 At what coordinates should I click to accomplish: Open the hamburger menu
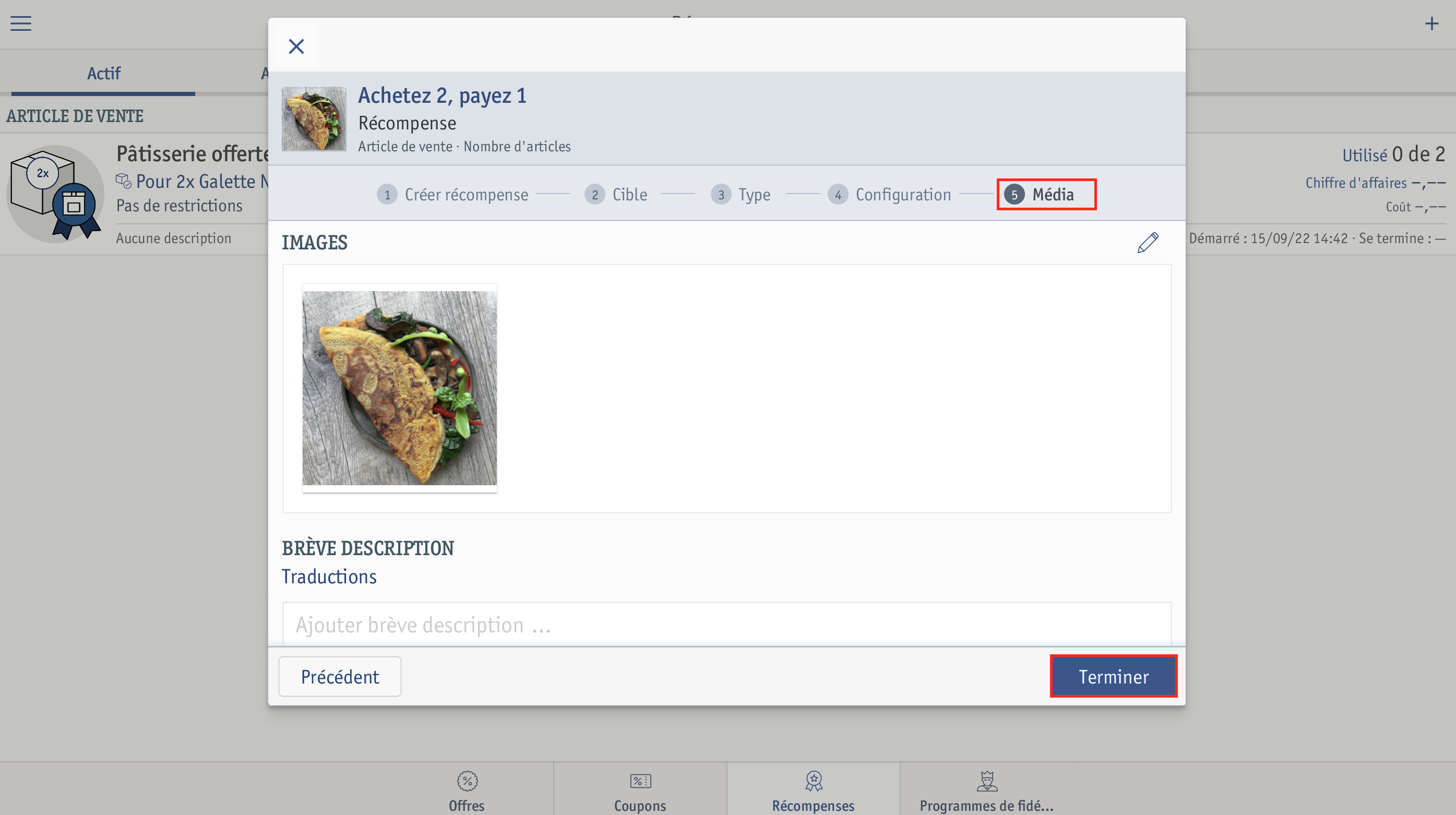click(x=21, y=23)
